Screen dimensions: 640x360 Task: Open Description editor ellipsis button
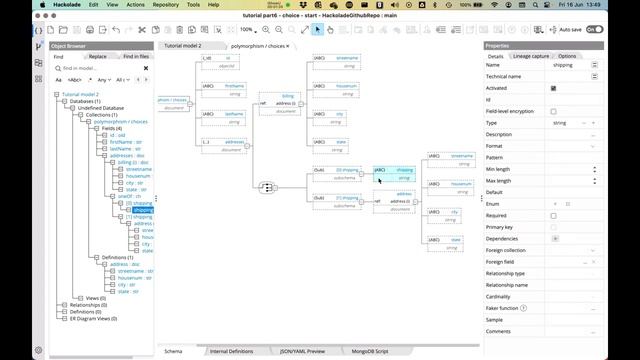pos(593,135)
